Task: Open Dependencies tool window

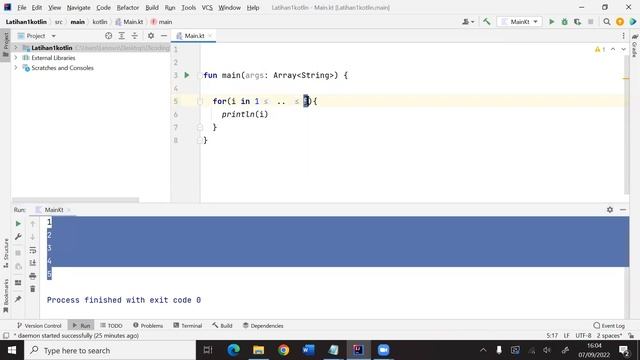Action: tap(263, 326)
